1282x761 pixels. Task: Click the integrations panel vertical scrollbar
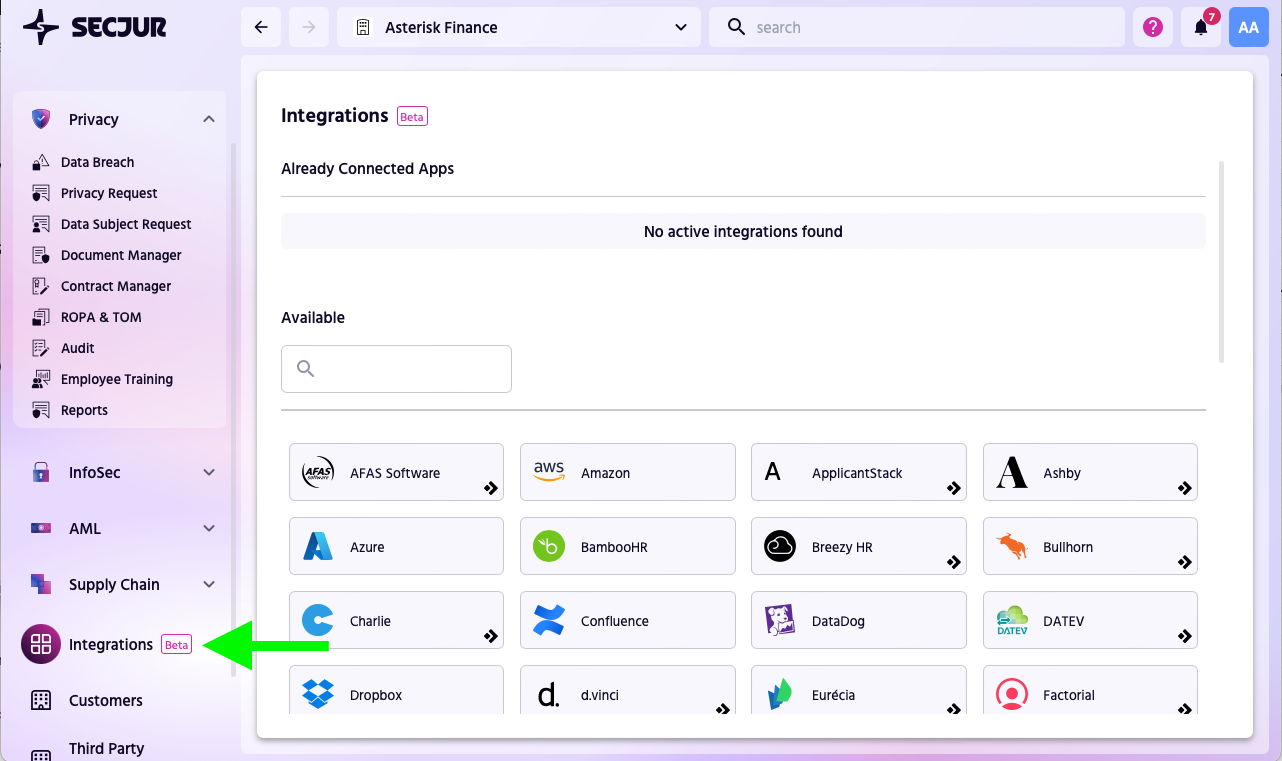click(1222, 262)
